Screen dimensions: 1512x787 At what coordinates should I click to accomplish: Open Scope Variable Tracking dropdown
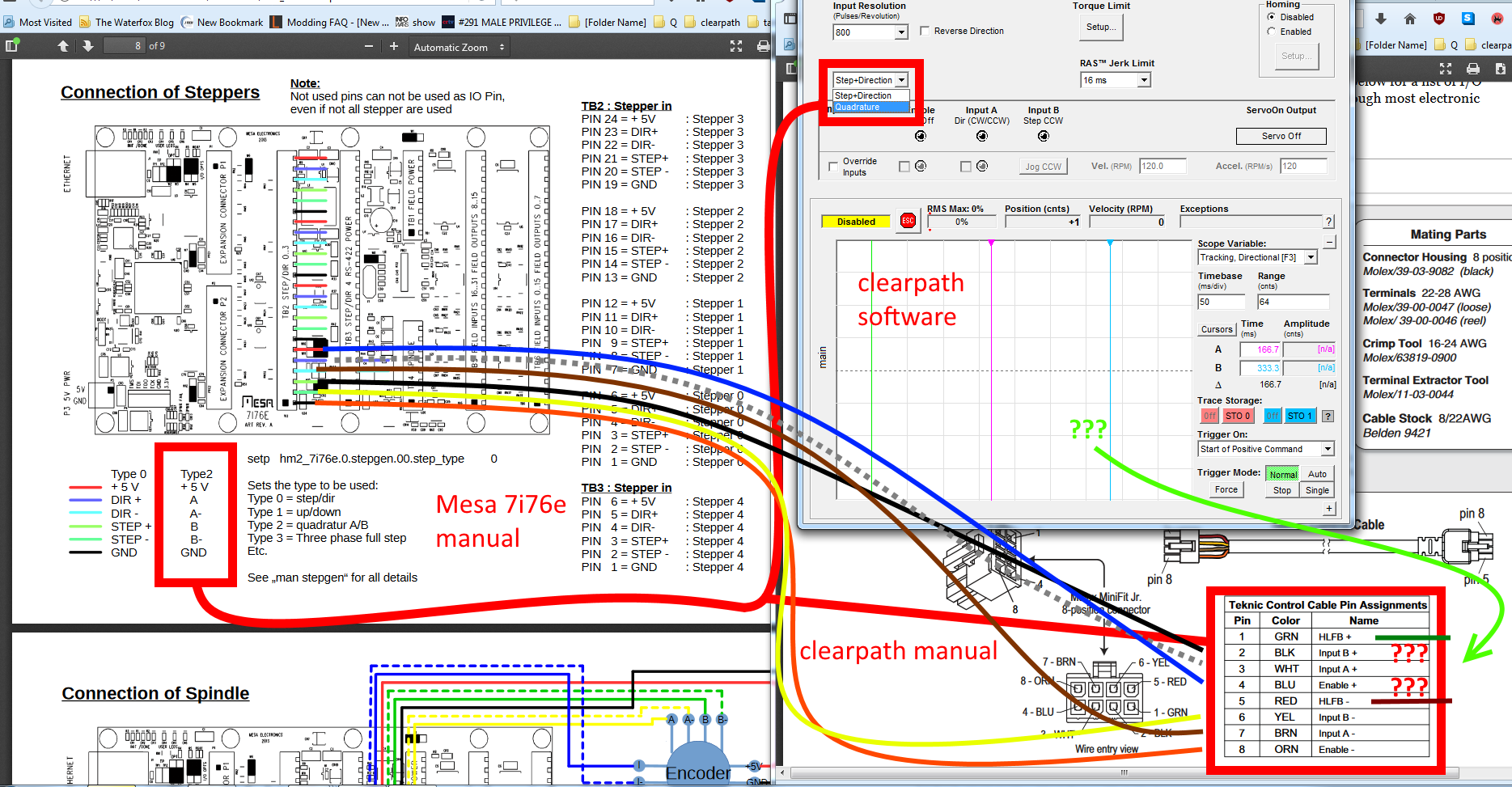pos(1311,257)
